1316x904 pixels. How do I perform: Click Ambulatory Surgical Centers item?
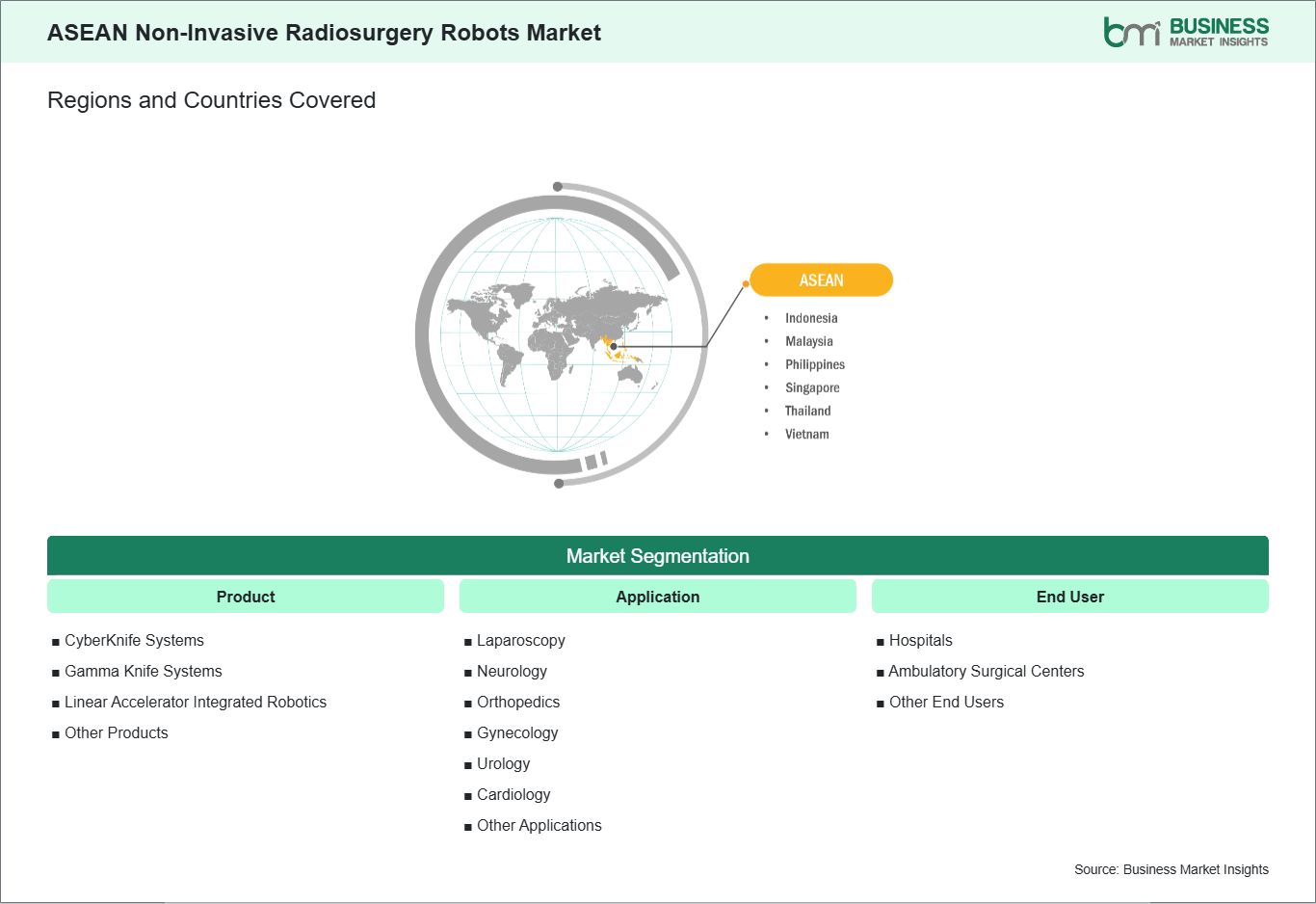987,671
